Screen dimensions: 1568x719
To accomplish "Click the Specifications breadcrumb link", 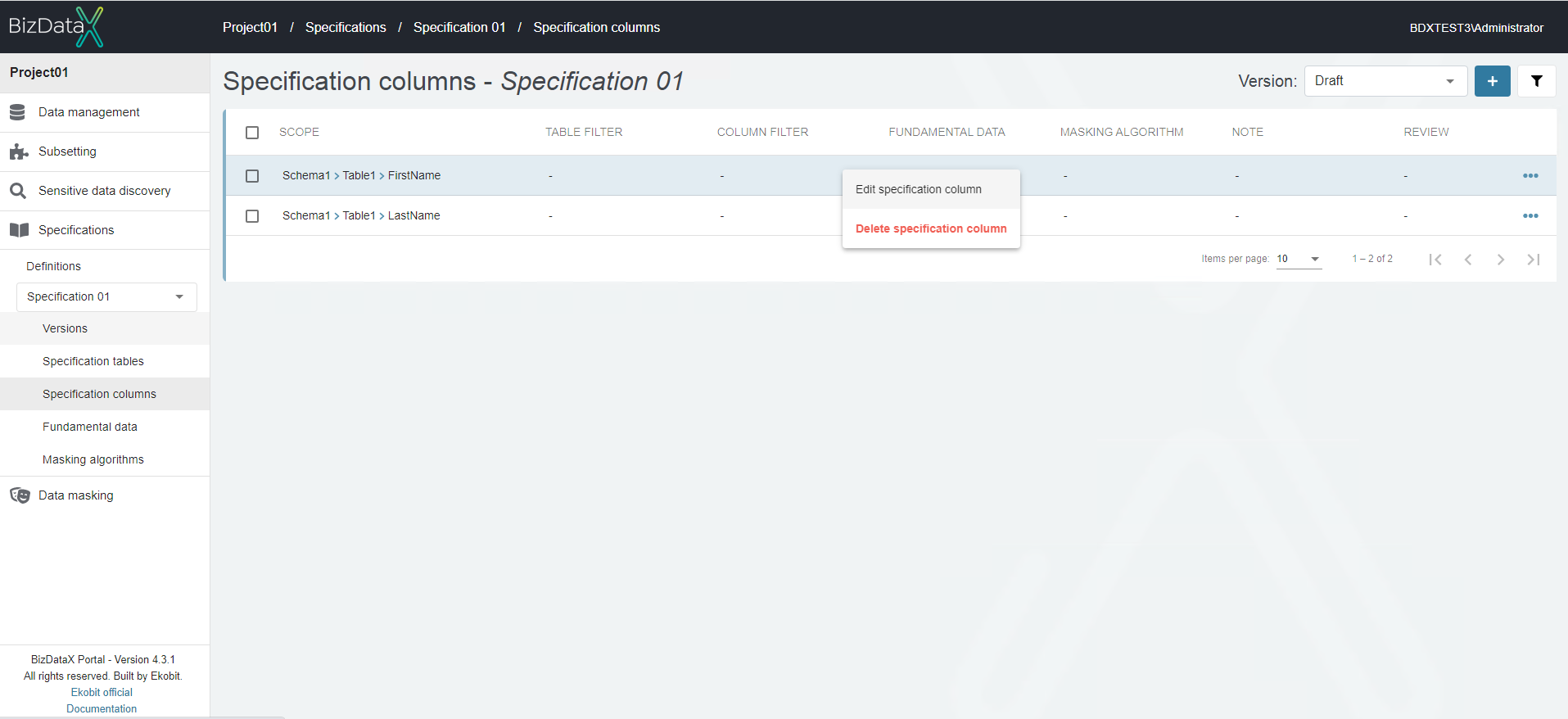I will point(346,27).
